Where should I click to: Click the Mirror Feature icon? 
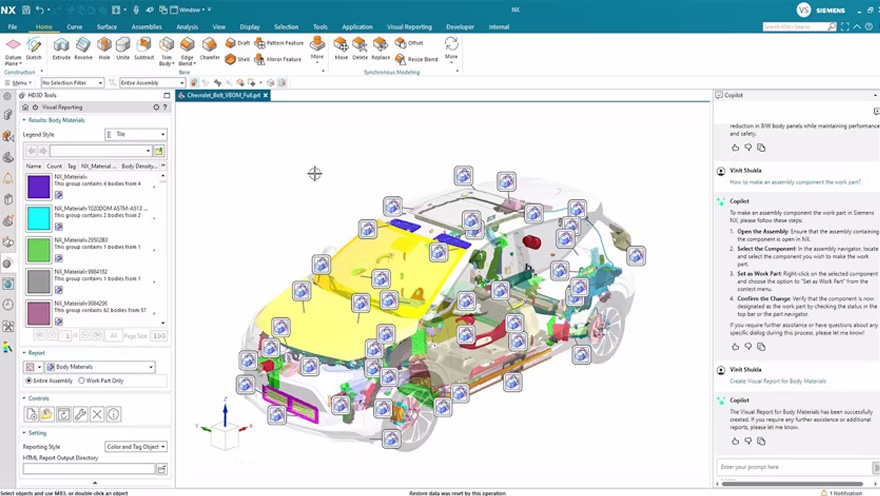(260, 59)
